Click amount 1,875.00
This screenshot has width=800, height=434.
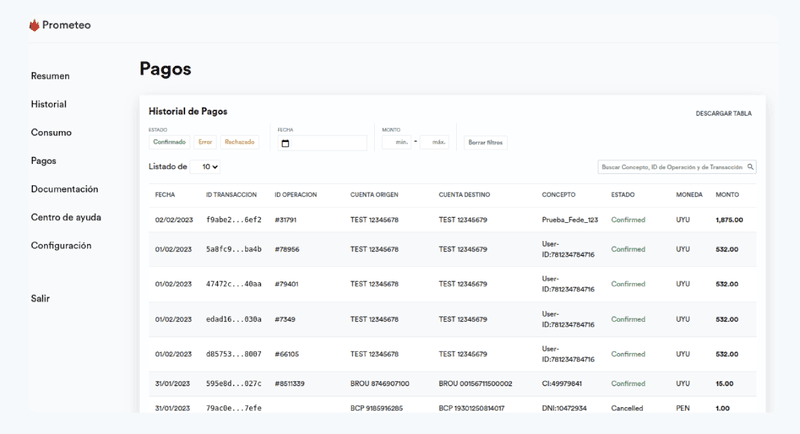click(729, 220)
